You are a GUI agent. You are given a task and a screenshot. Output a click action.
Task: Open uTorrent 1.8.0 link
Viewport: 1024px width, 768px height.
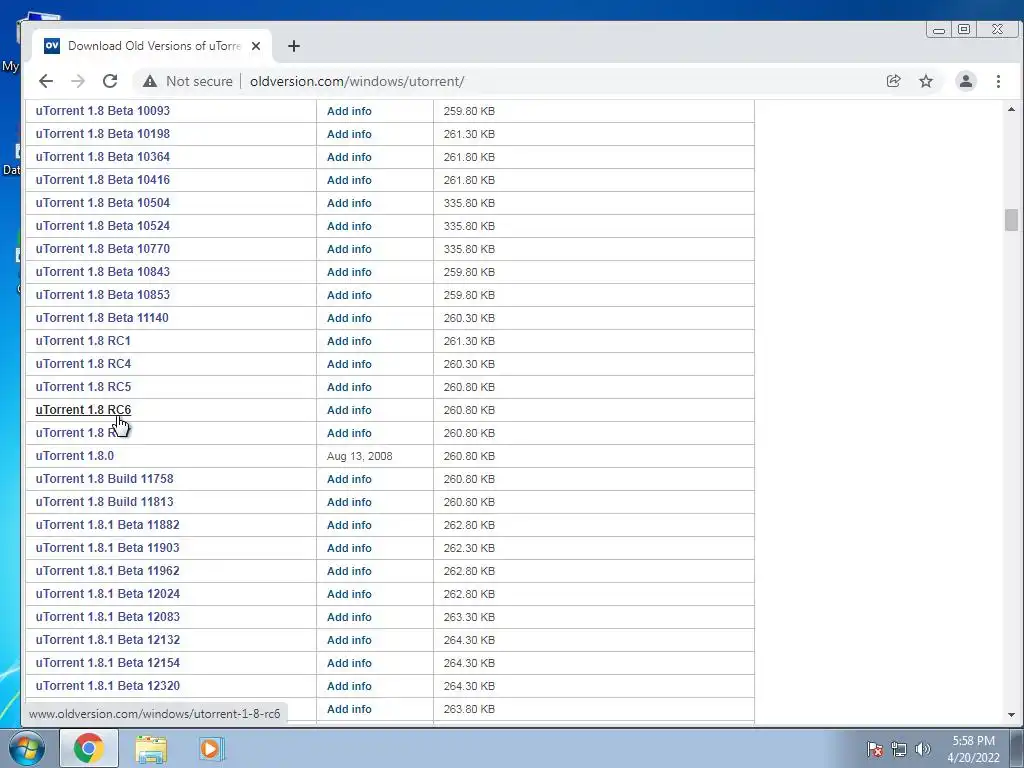pos(74,456)
